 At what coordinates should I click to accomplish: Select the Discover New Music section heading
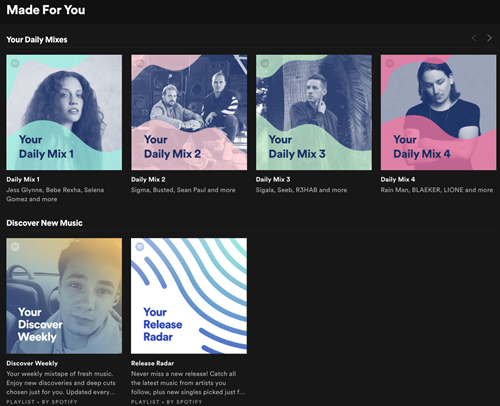pos(44,223)
